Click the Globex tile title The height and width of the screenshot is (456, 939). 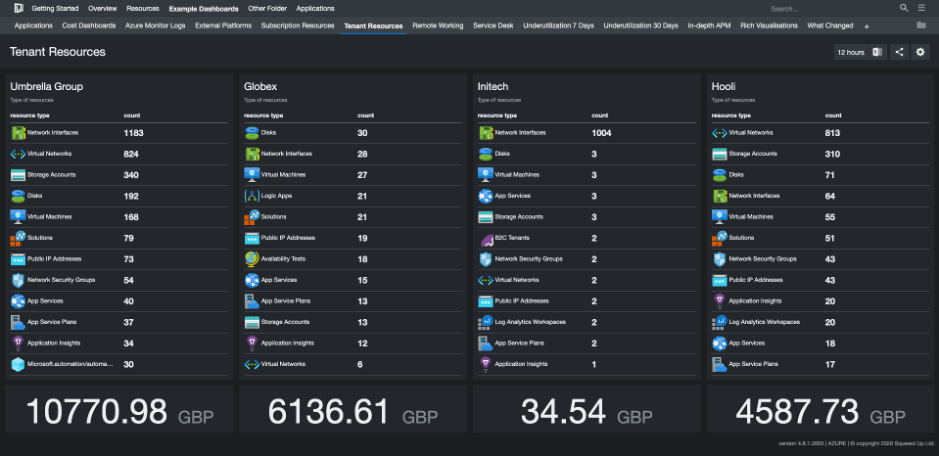point(261,87)
